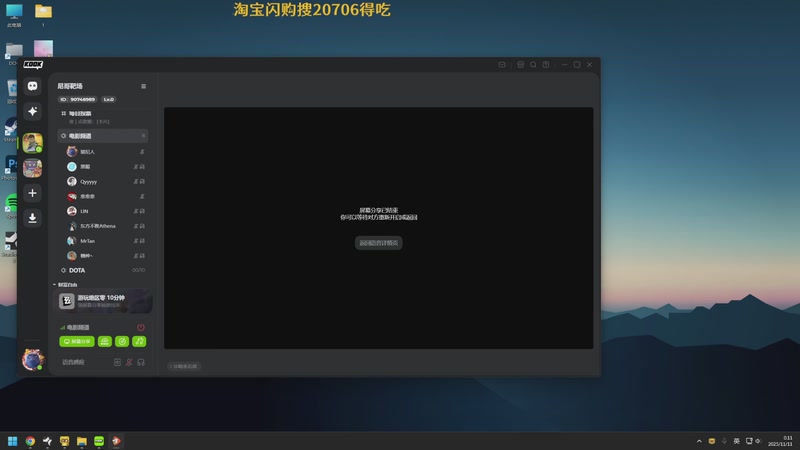Open File Explorer from the taskbar
This screenshot has width=800, height=450.
(82, 441)
